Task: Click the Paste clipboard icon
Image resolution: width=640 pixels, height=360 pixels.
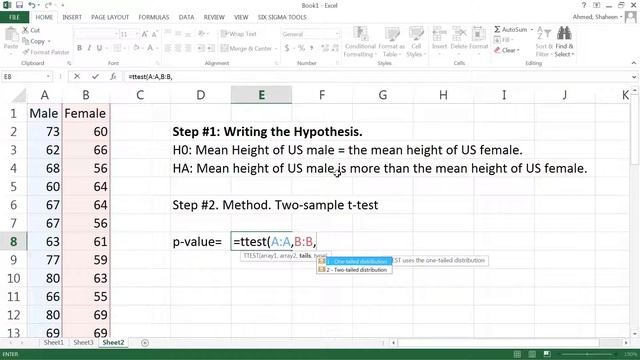Action: (x=11, y=35)
